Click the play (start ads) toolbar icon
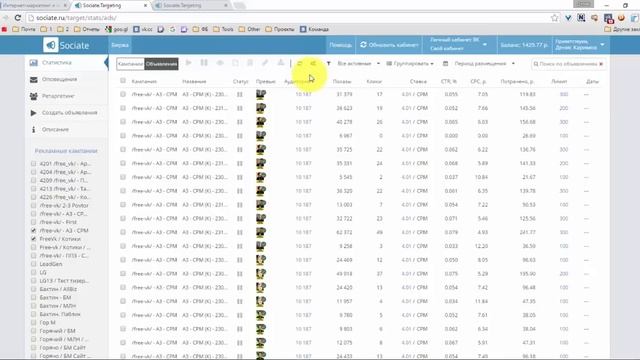This screenshot has width=640, height=360. (x=189, y=63)
